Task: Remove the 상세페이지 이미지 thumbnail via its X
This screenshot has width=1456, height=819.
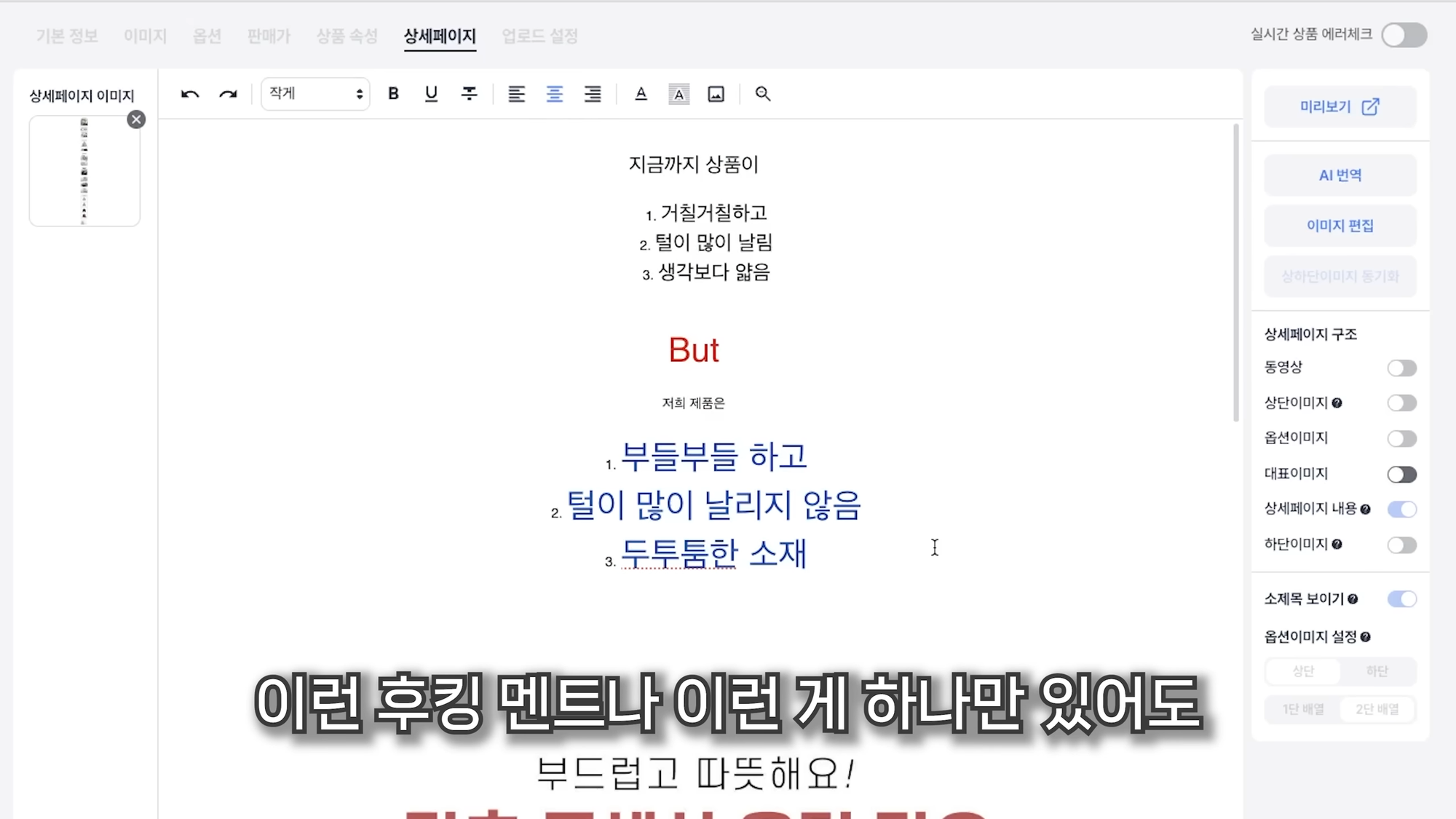Action: coord(136,119)
